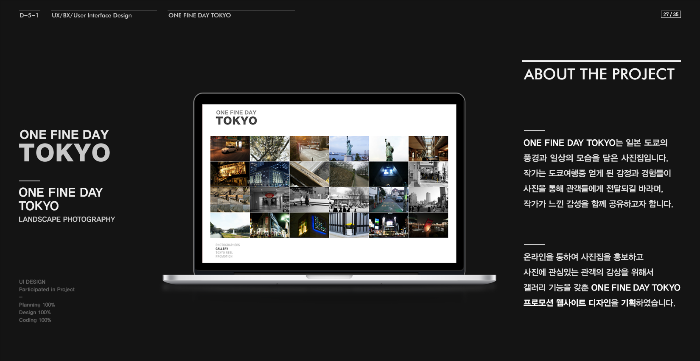
Task: Select the bold GALLERY menu item on site
Action: 221,249
